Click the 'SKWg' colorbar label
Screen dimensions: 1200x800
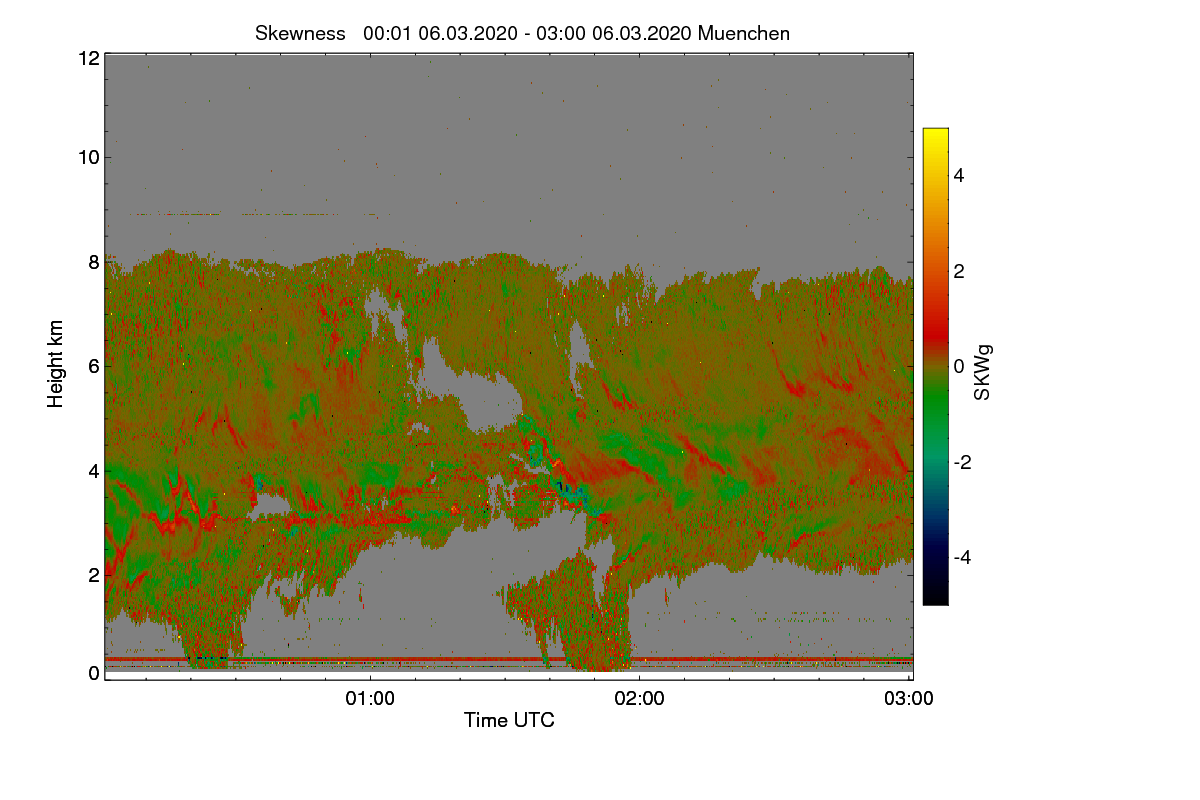pyautogui.click(x=983, y=372)
